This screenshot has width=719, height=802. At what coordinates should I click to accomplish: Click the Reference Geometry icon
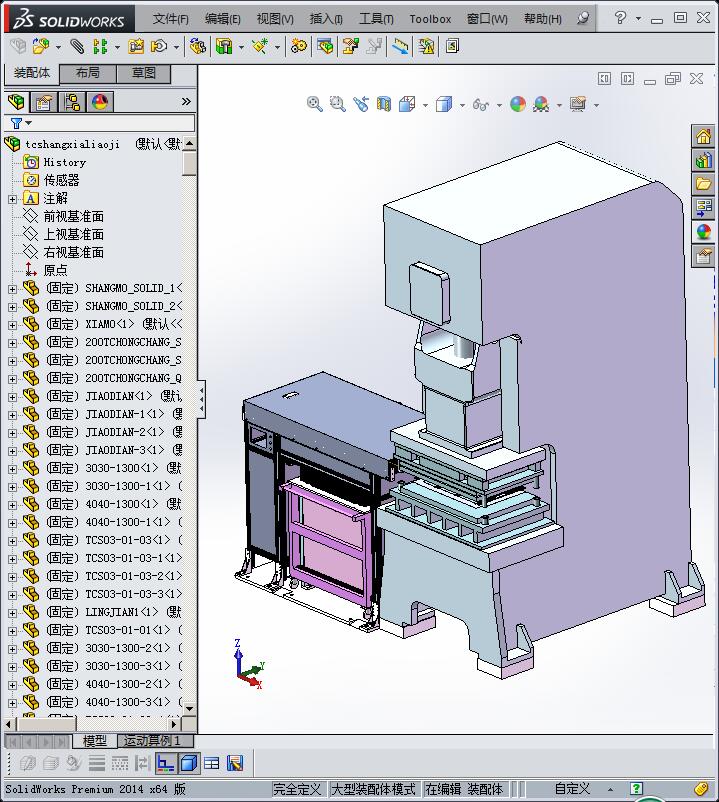260,47
